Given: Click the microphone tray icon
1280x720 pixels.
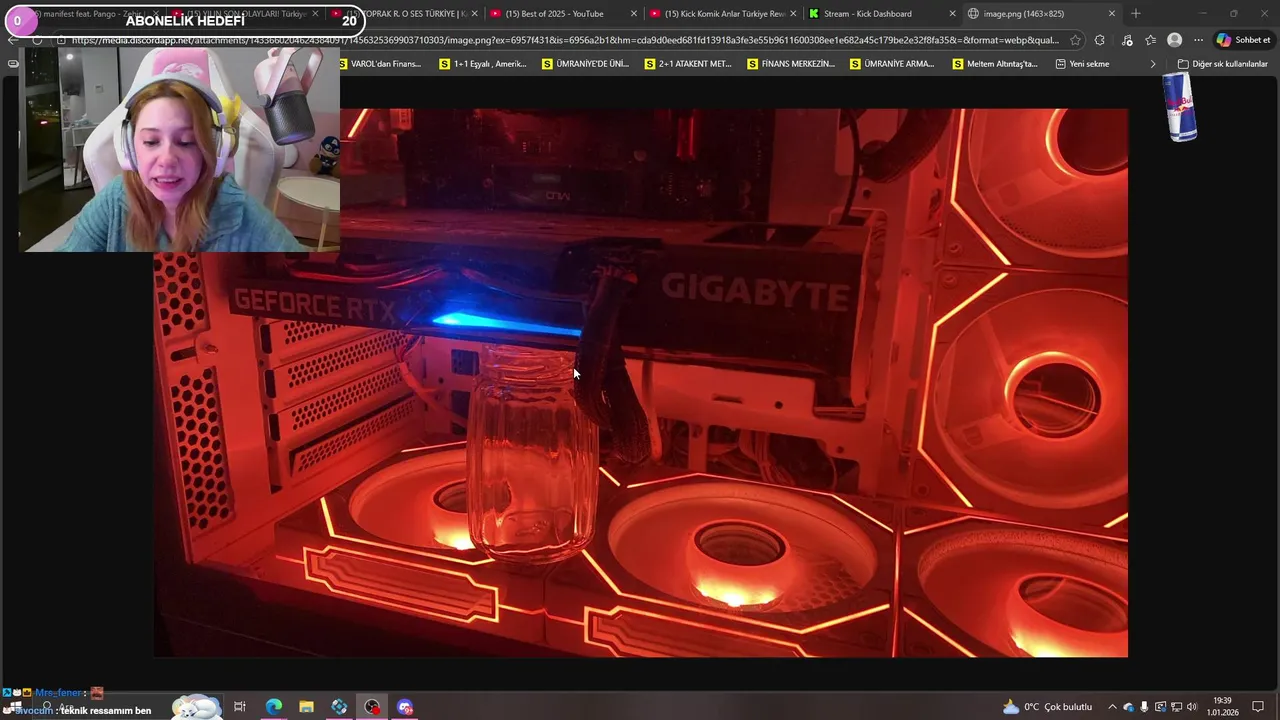Looking at the screenshot, I should pos(1144,707).
